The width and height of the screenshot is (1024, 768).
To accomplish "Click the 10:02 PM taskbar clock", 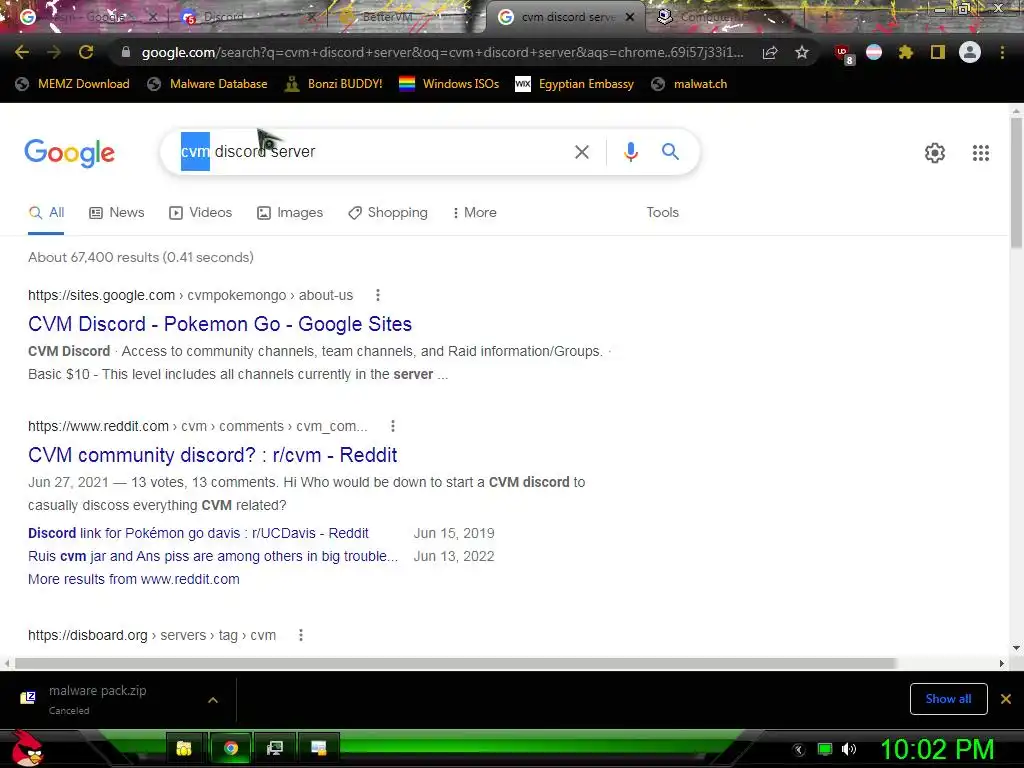I will point(937,749).
